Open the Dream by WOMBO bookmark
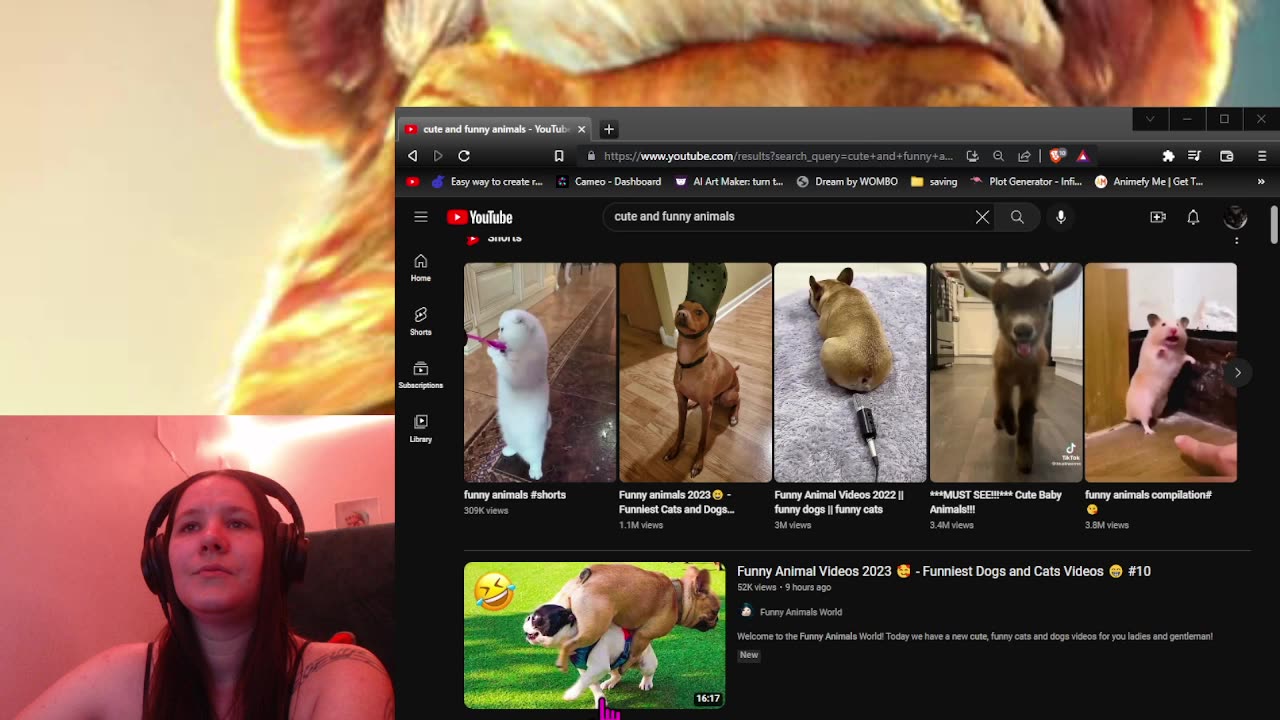Viewport: 1280px width, 720px height. tap(846, 182)
